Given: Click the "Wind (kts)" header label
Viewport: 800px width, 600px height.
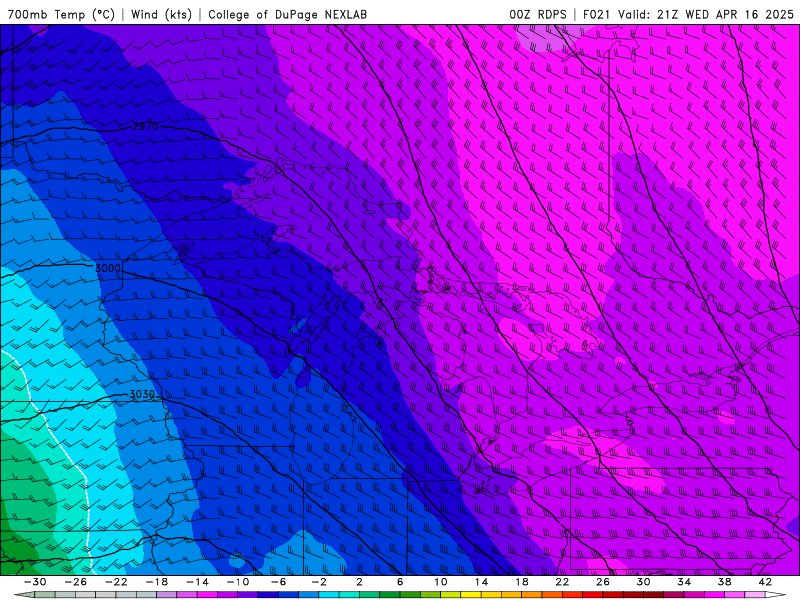Looking at the screenshot, I should [161, 14].
